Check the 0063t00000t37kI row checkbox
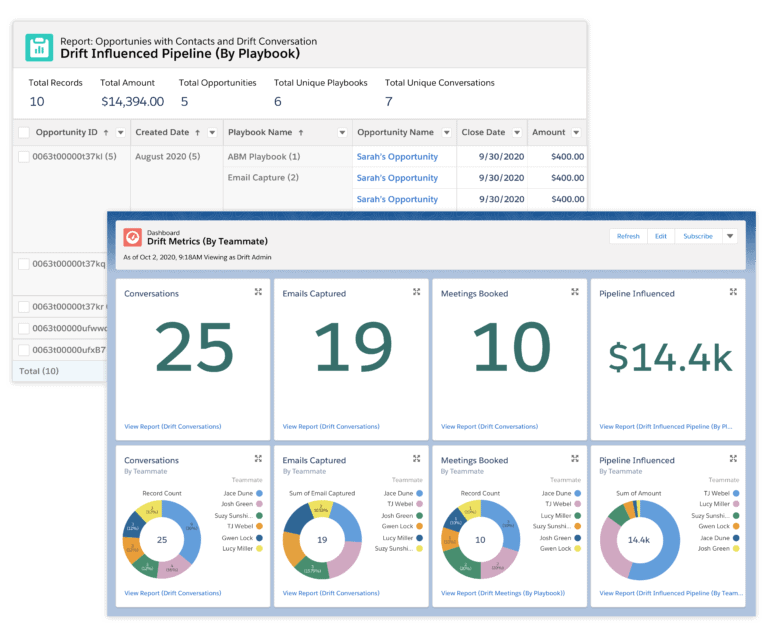The width and height of the screenshot is (768, 632). pos(24,157)
